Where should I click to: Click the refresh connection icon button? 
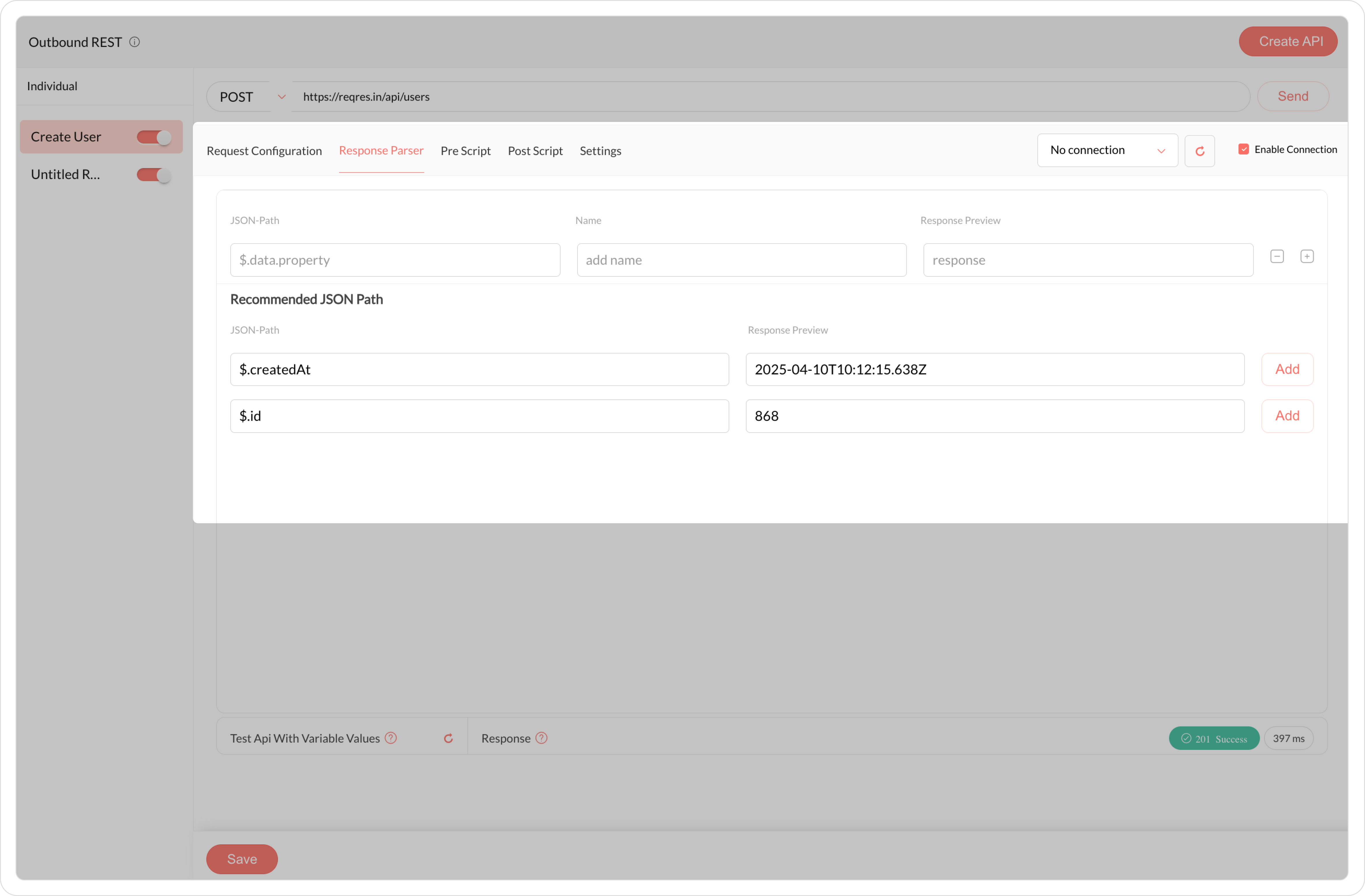click(1199, 151)
